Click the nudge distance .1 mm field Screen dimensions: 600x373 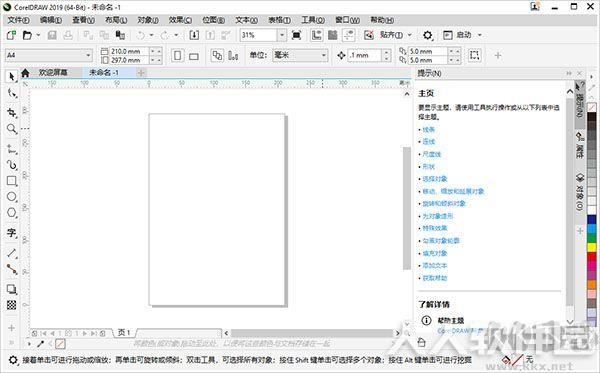tap(365, 55)
